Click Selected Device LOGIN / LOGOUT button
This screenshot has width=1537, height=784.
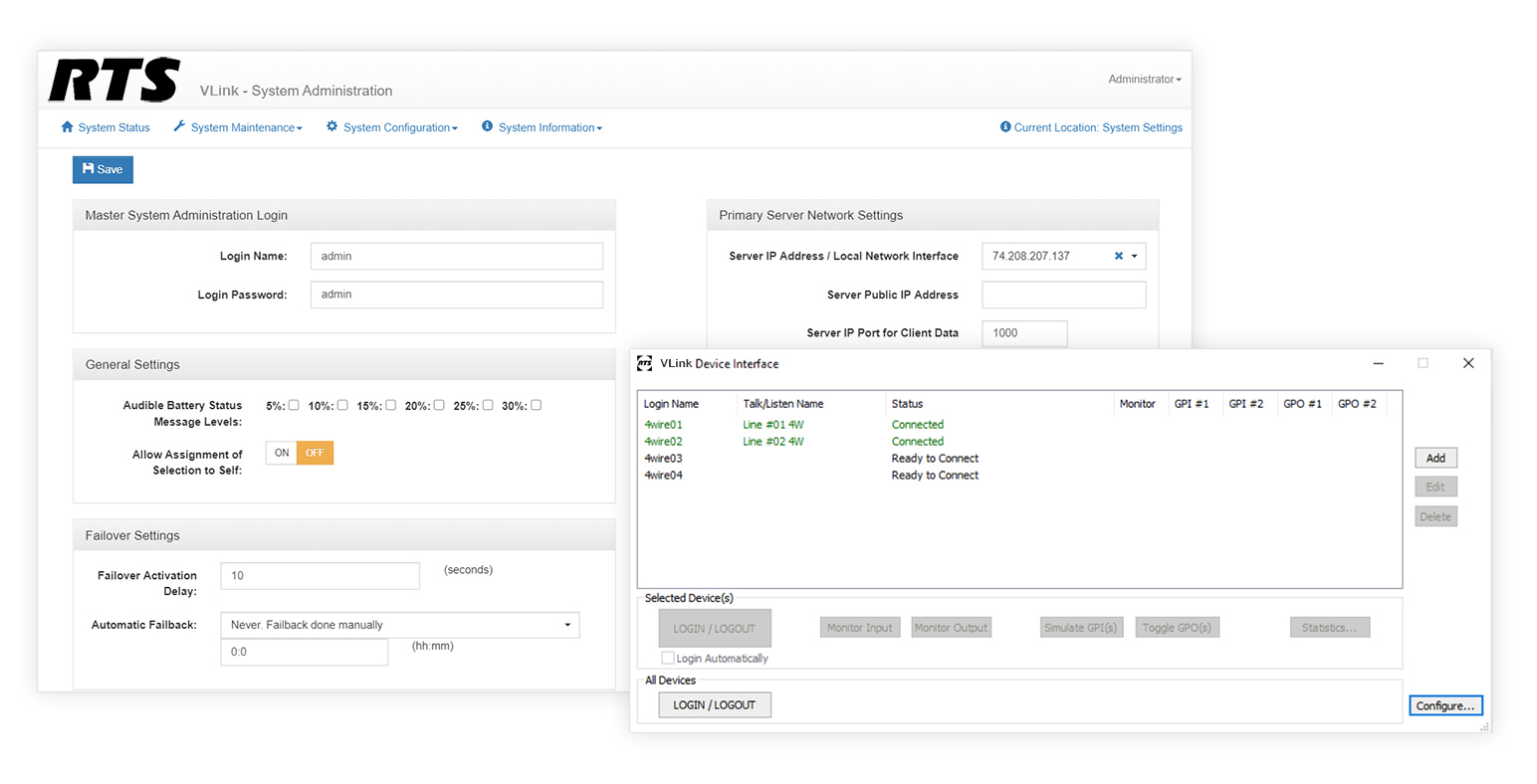click(715, 629)
